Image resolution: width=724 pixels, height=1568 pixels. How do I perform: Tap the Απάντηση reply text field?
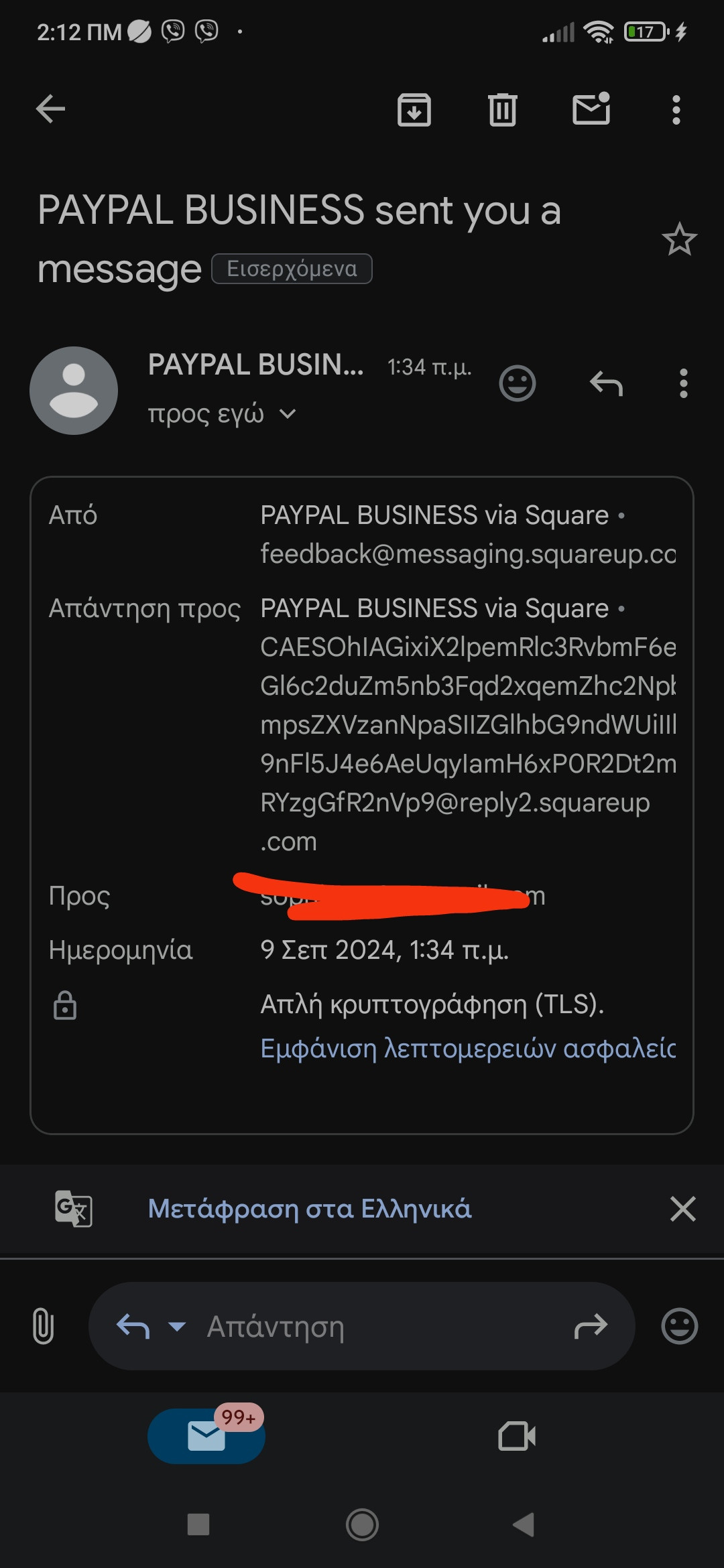click(x=362, y=1326)
